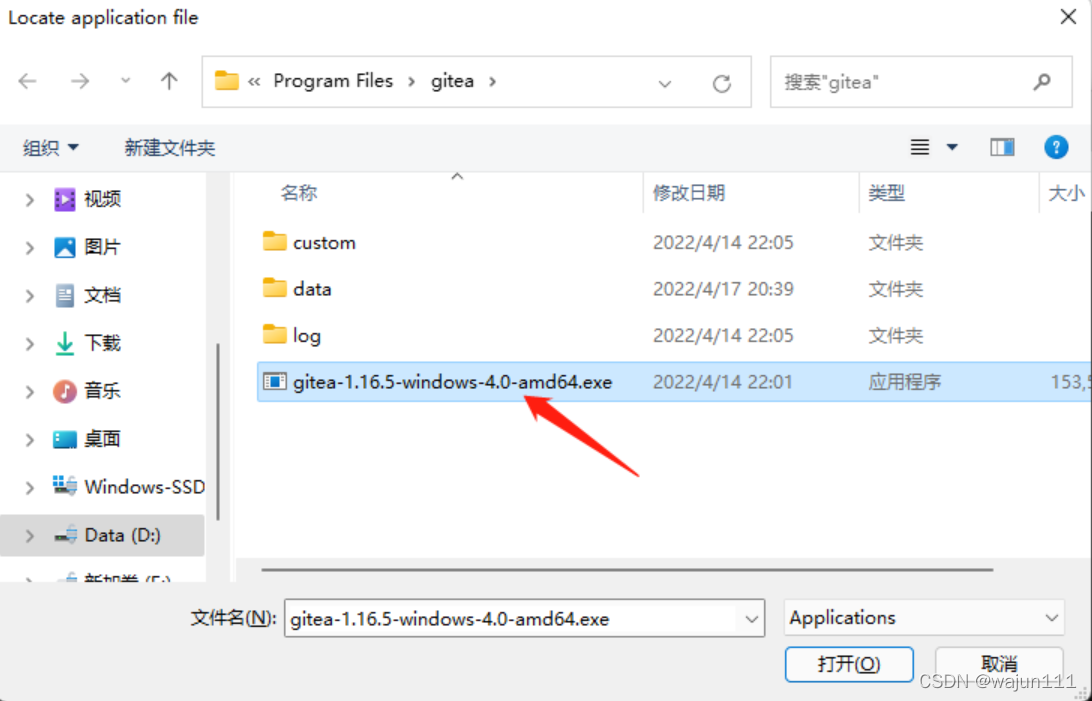Open the address bar history dropdown
1092x701 pixels.
click(664, 84)
